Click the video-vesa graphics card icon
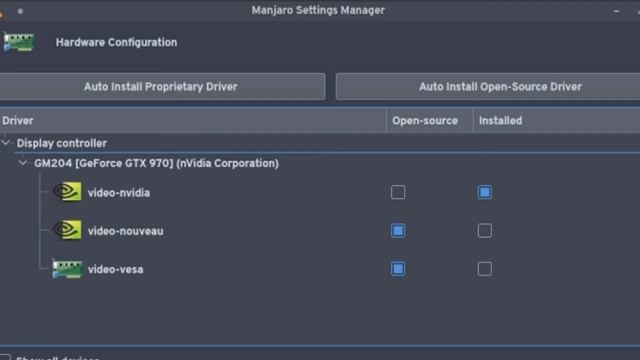The image size is (640, 360). tap(67, 269)
